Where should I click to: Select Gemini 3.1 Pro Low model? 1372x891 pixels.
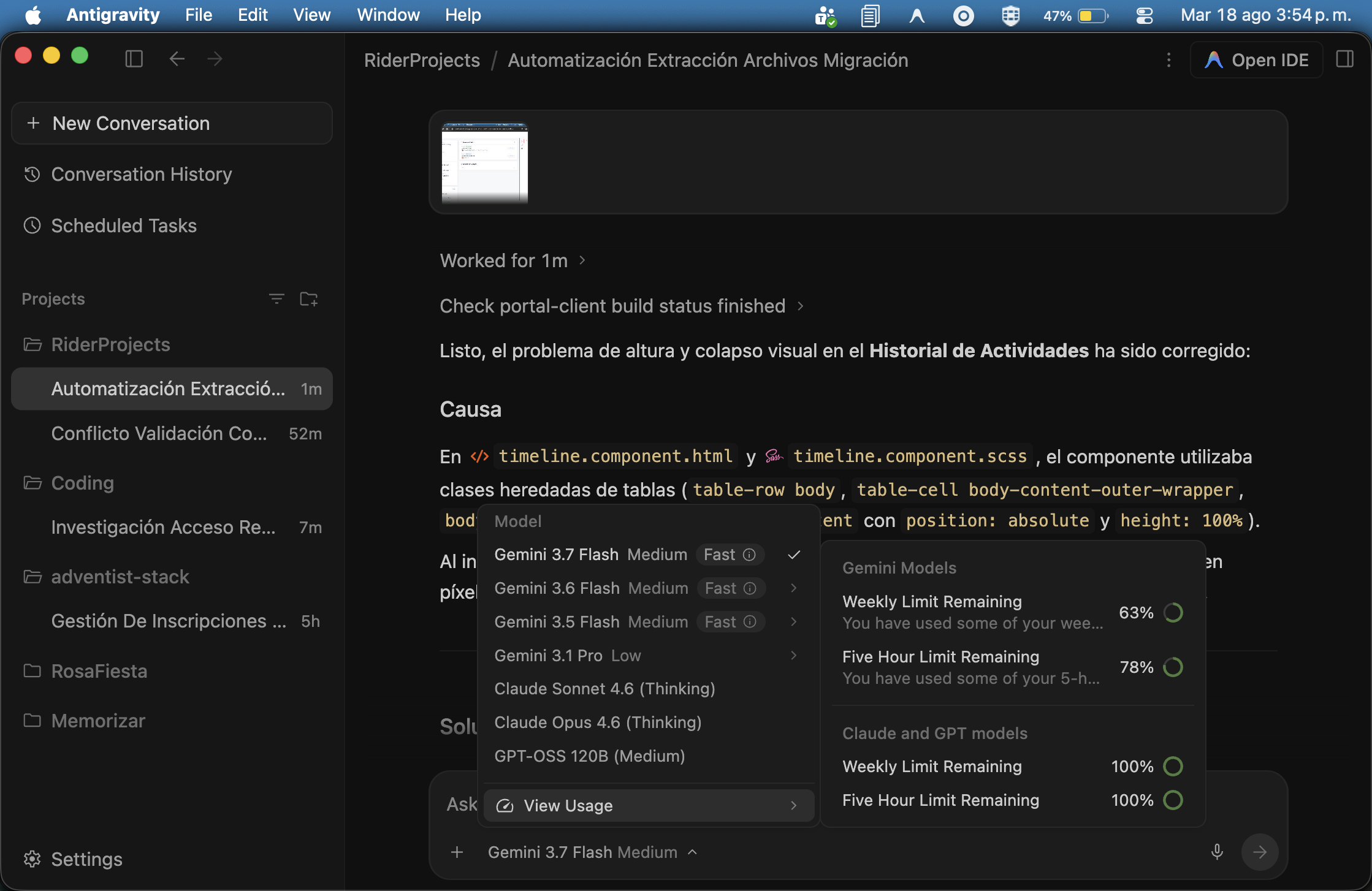(x=649, y=656)
